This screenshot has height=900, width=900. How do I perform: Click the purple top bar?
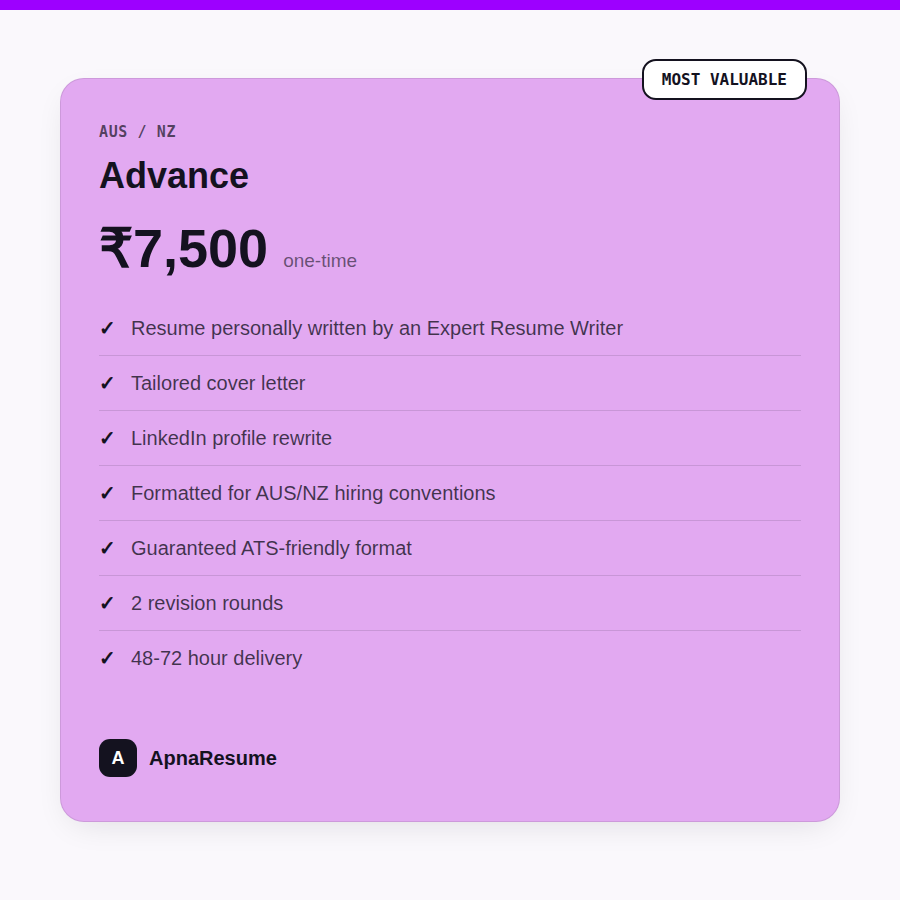pyautogui.click(x=450, y=5)
